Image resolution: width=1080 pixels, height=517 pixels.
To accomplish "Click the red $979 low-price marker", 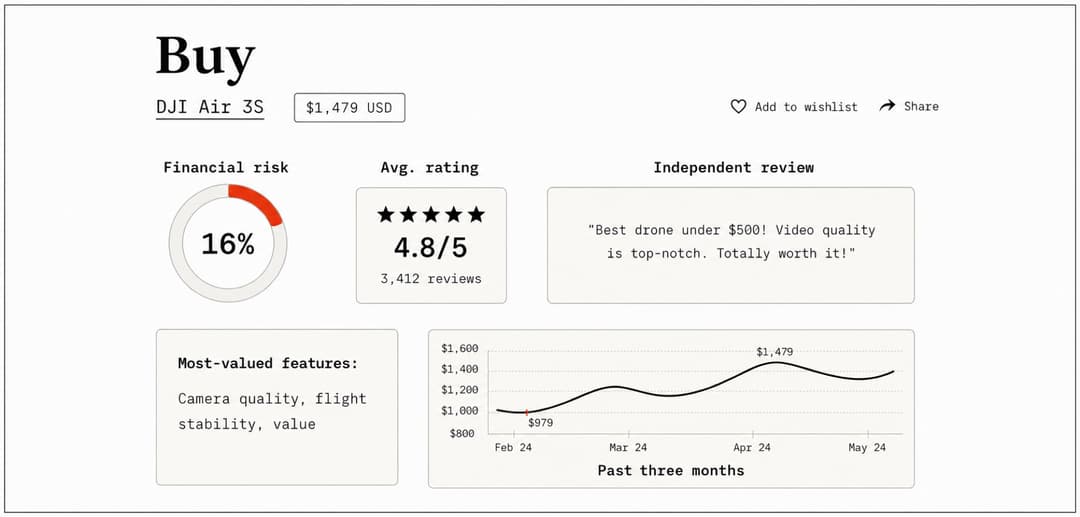I will coord(527,412).
